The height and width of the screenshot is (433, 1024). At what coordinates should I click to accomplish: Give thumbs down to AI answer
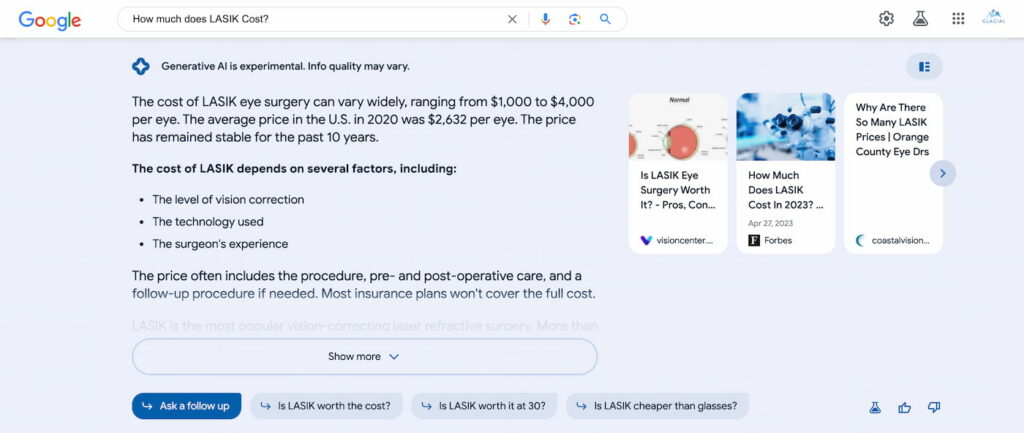click(934, 408)
